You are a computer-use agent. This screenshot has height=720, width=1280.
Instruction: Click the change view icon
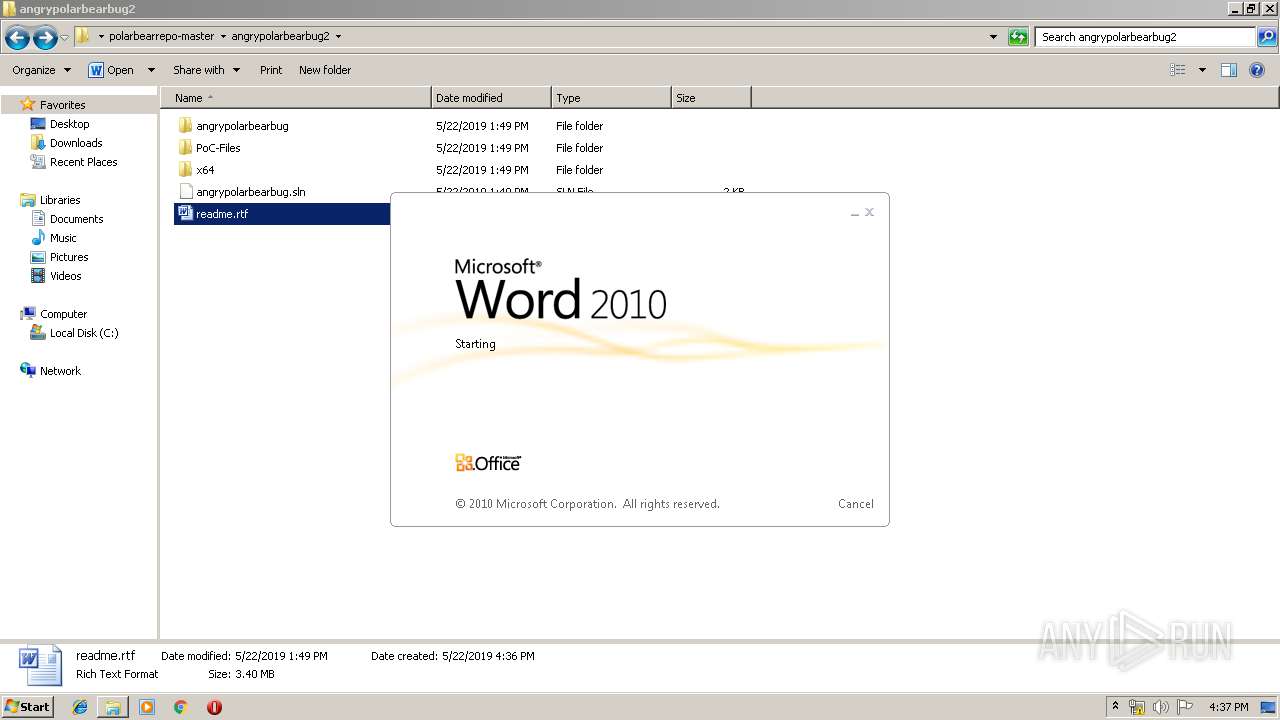point(1178,70)
